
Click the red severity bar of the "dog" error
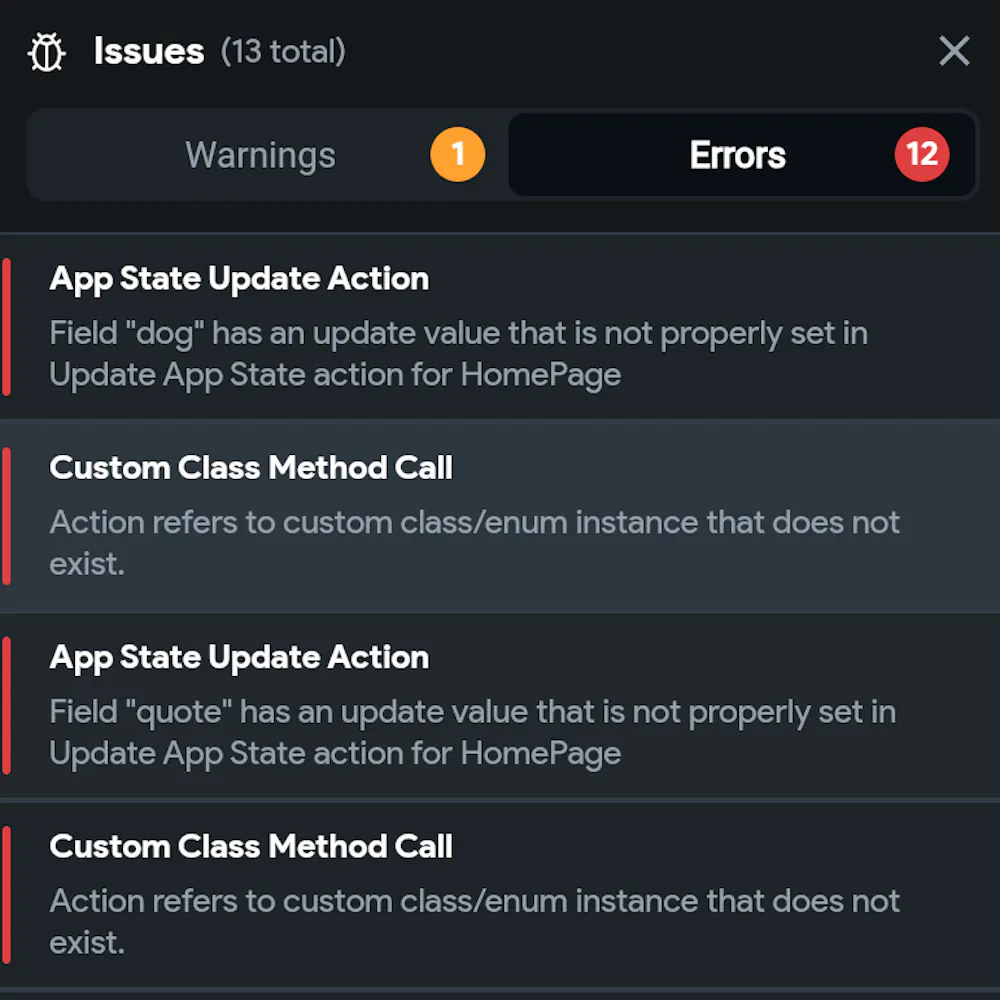(6, 327)
